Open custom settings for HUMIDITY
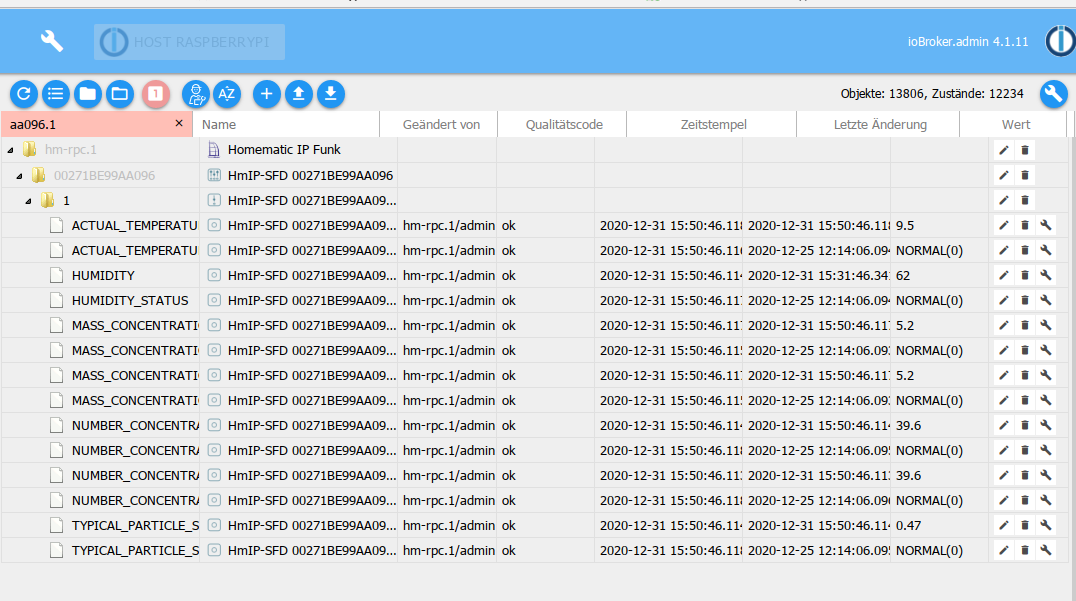This screenshot has height=601, width=1076. (x=1046, y=275)
